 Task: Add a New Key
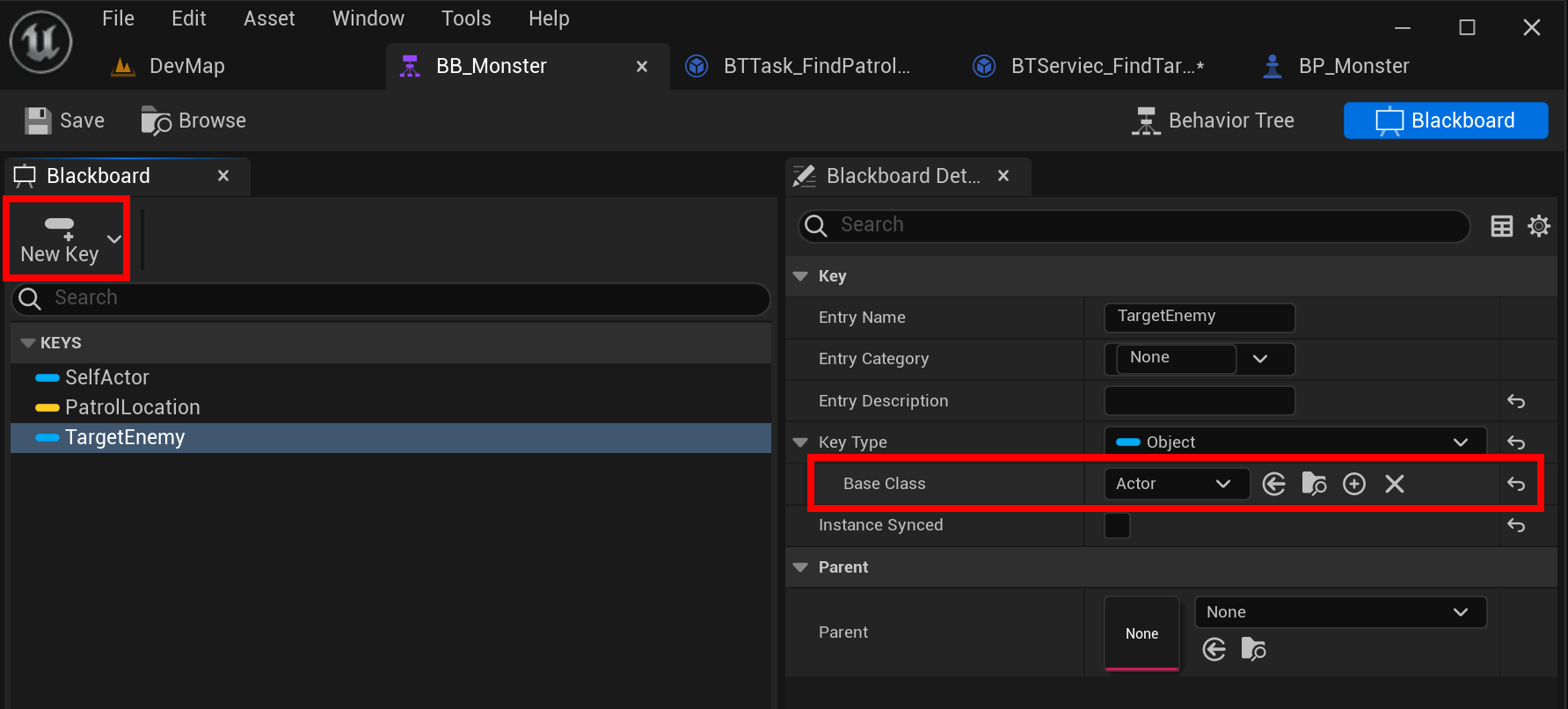click(60, 239)
